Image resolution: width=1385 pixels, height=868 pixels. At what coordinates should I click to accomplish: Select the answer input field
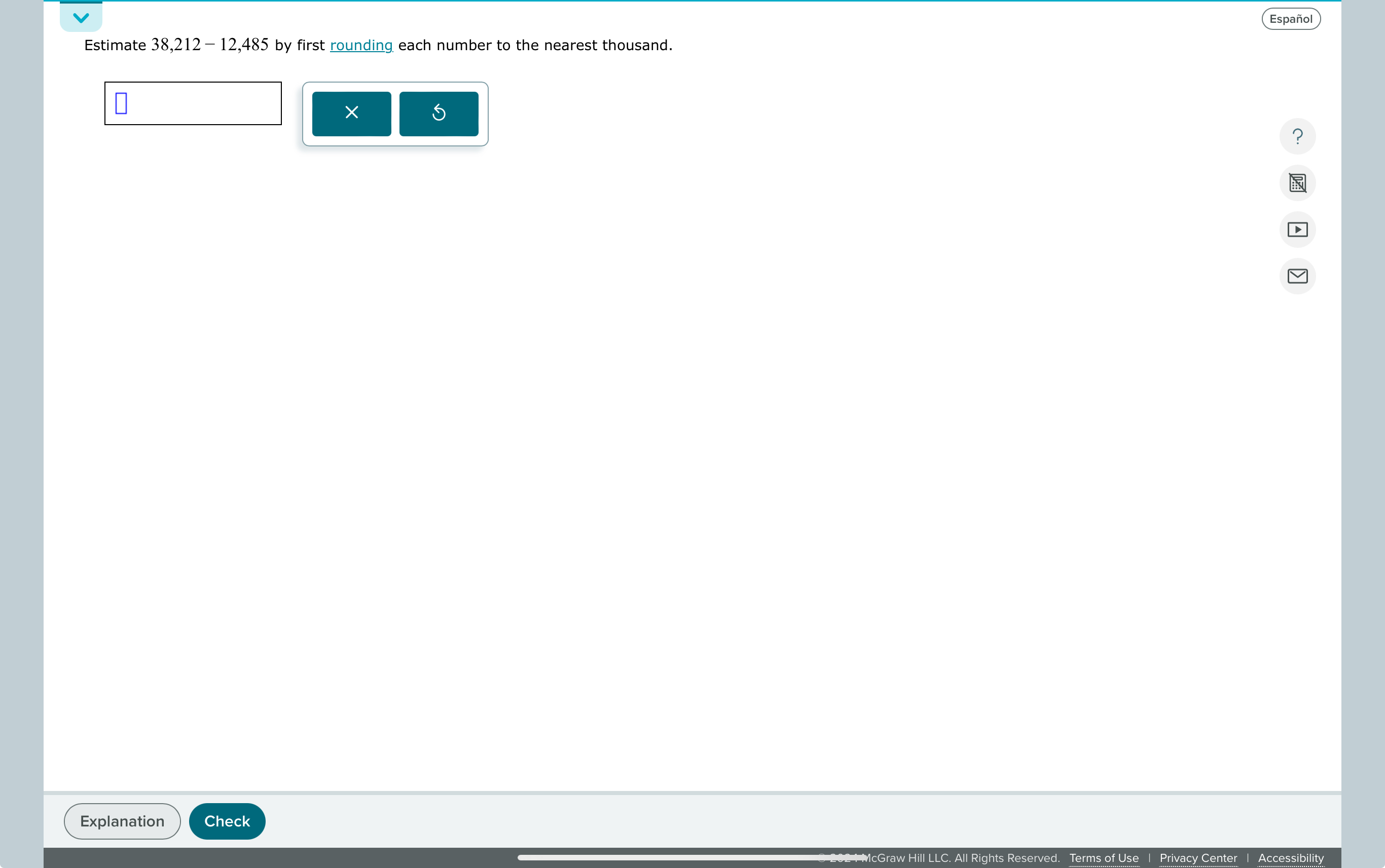(x=193, y=102)
